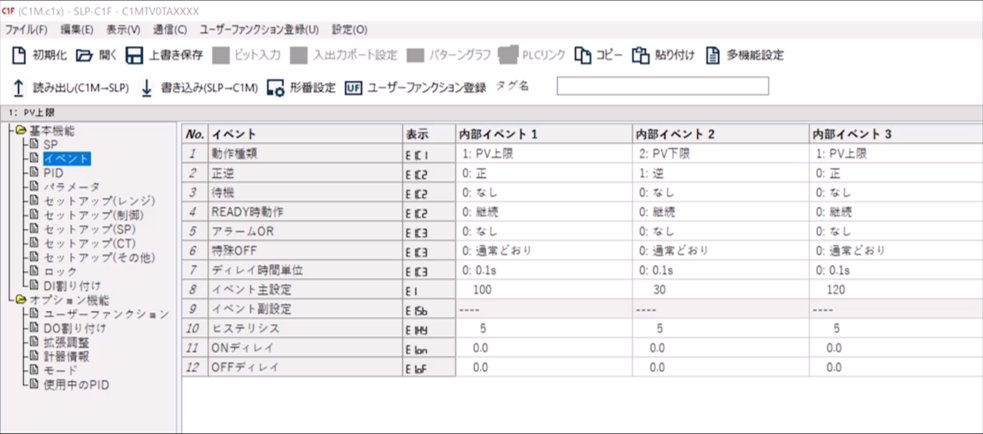Open the ファイル(F) menu
This screenshot has height=434, width=983.
26,30
